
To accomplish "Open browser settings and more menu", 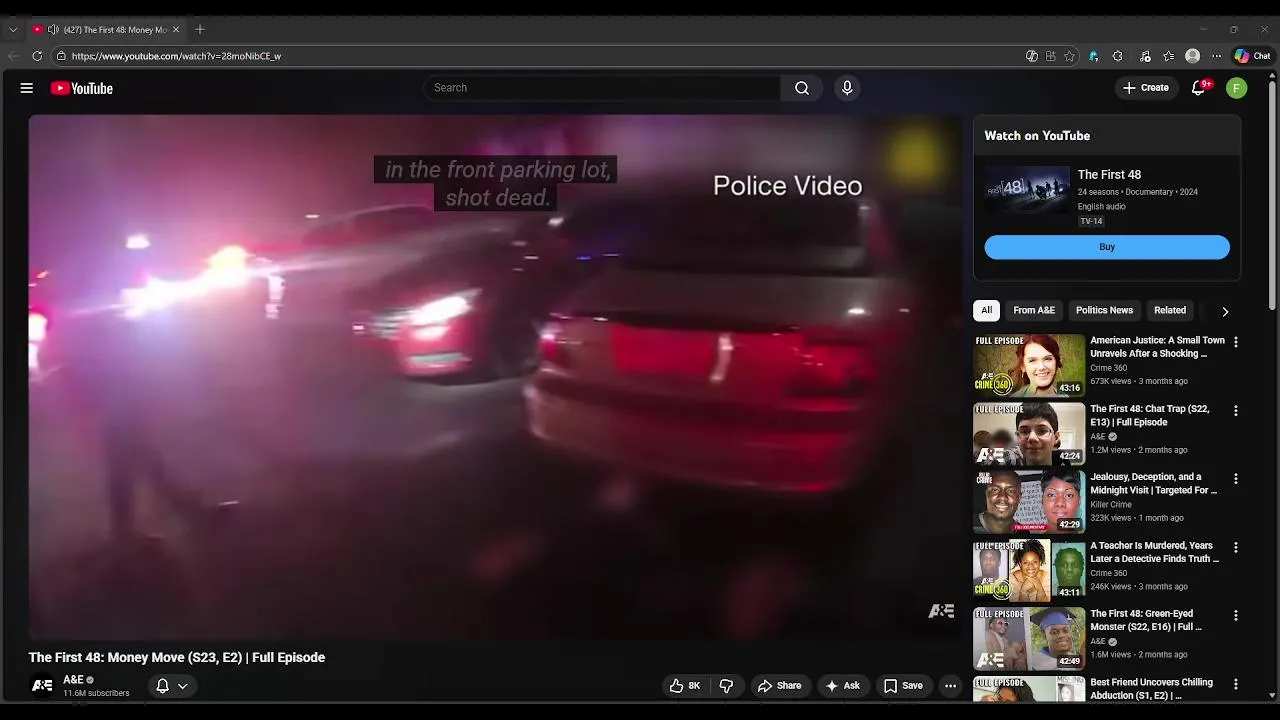I will pyautogui.click(x=1216, y=56).
